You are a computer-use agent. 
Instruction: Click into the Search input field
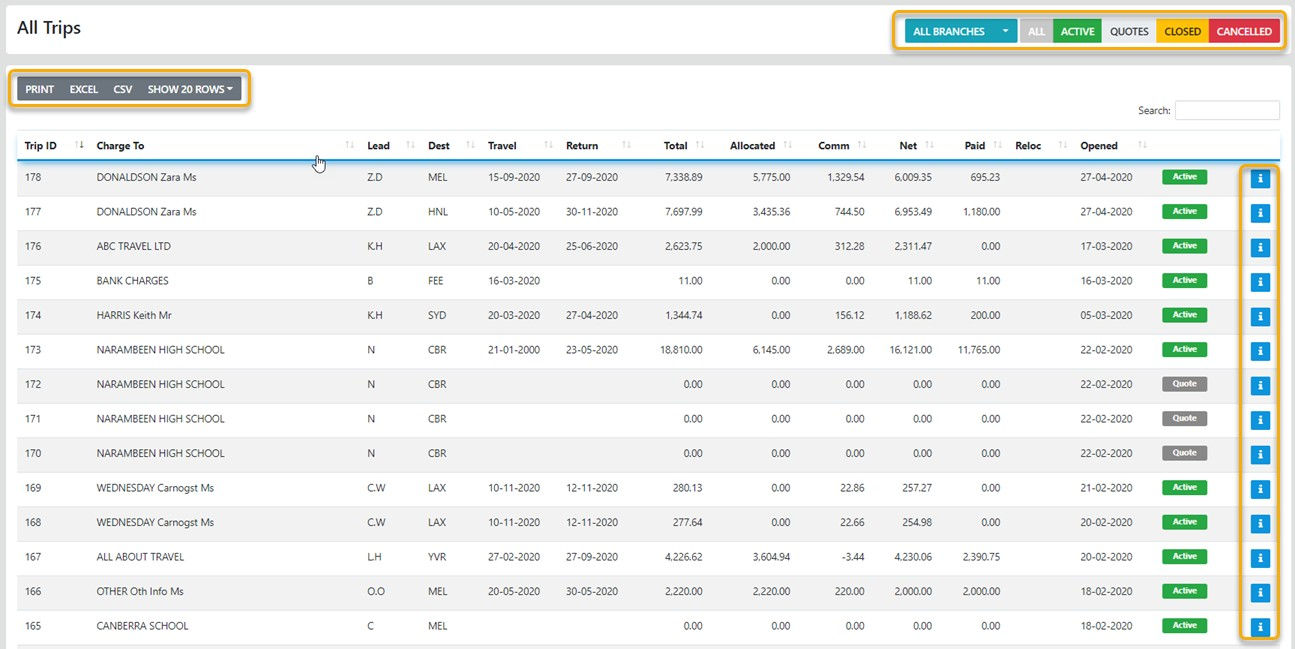pos(1226,111)
